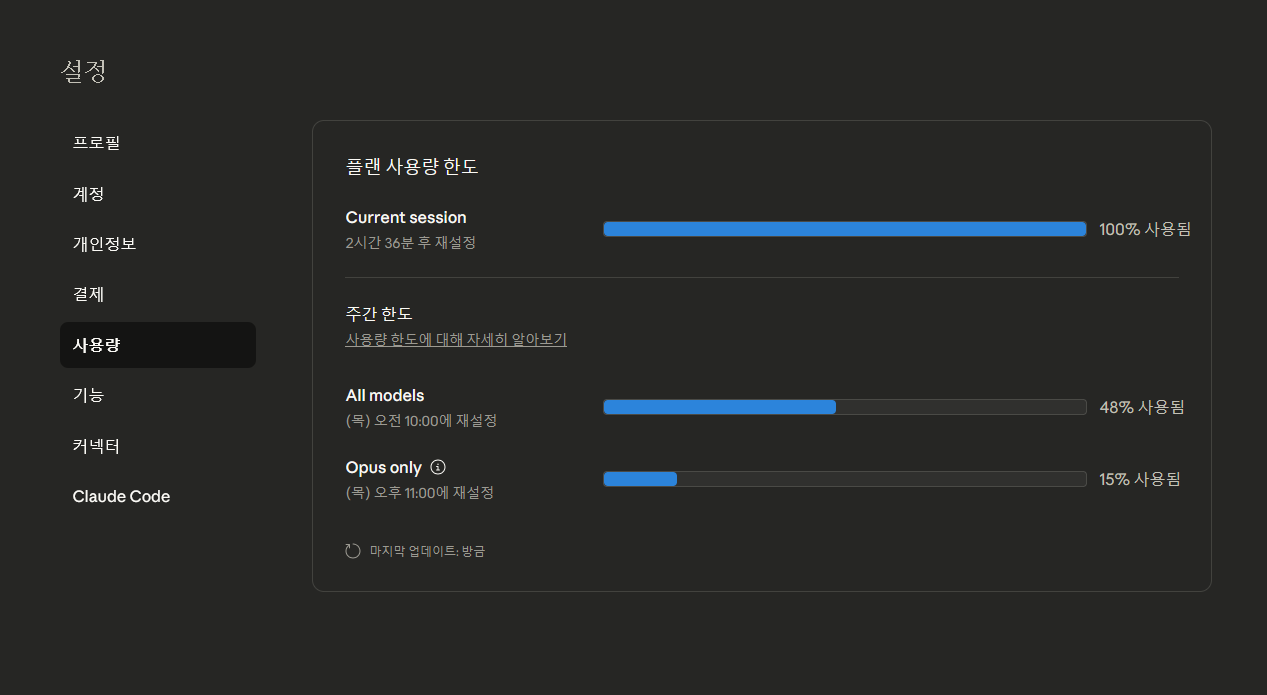Click the 플랜 사용량 한도 heading
1267x695 pixels.
click(x=412, y=167)
